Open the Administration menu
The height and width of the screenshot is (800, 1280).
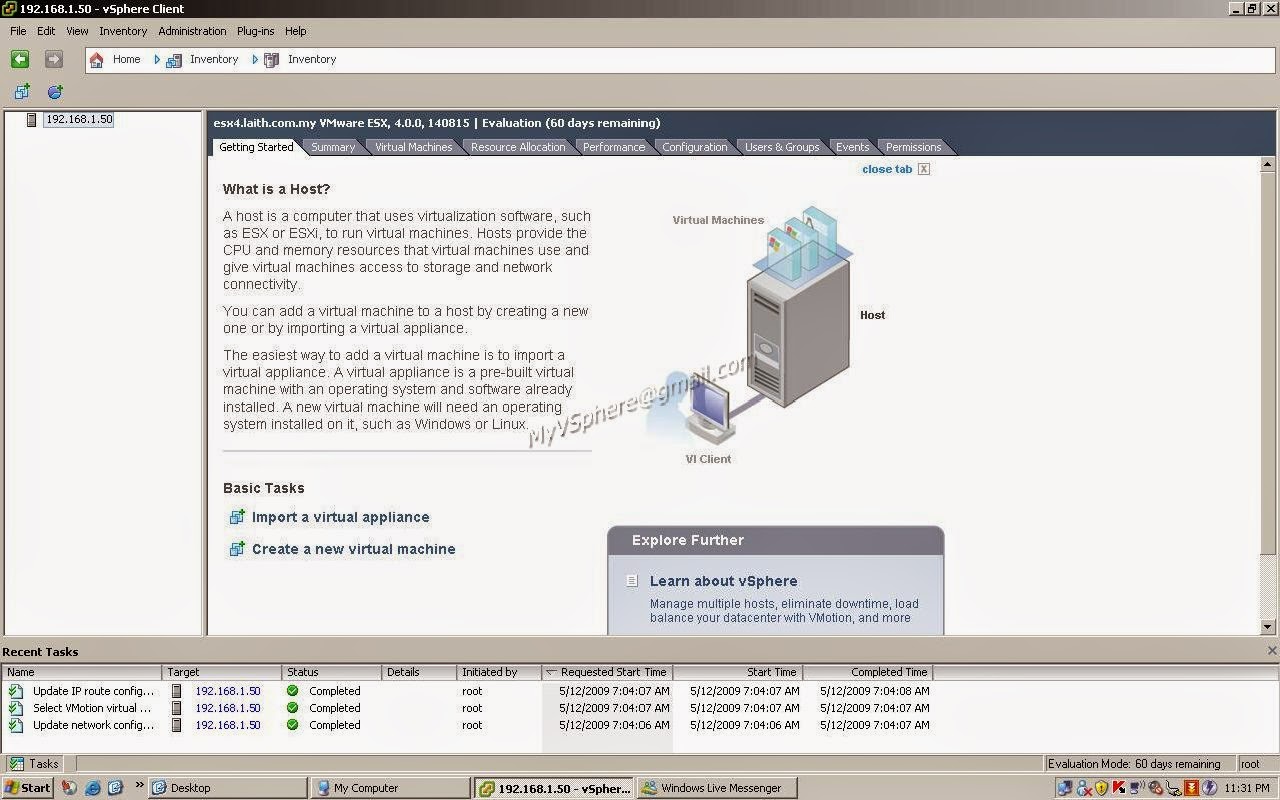pyautogui.click(x=192, y=31)
